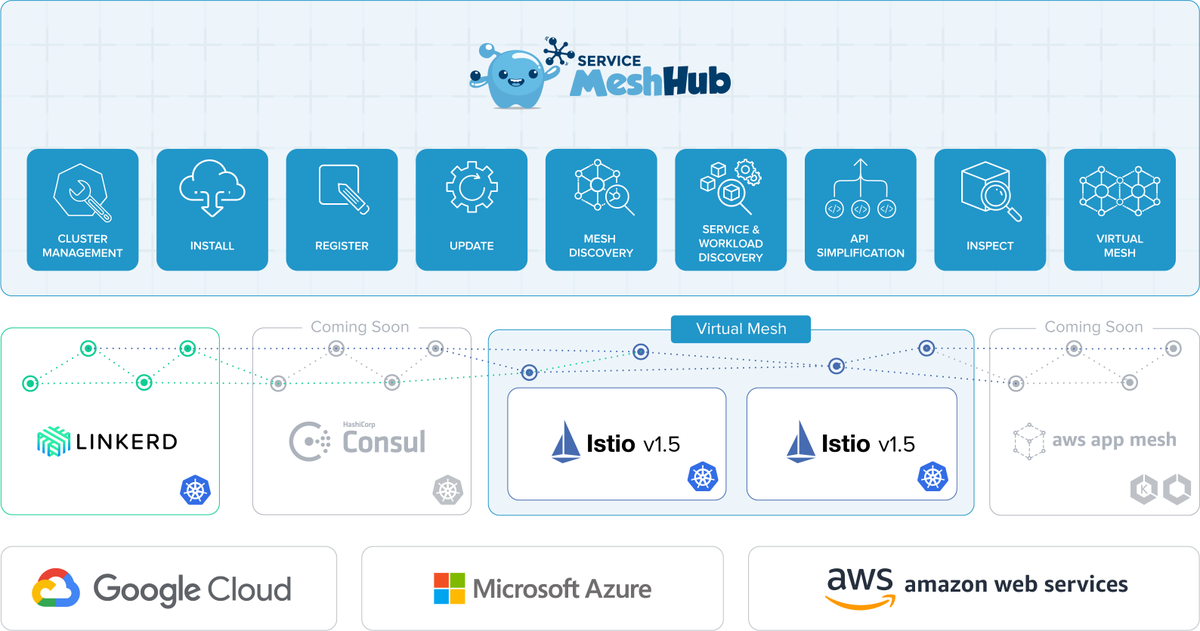Screen dimensions: 1200x631
Task: Click the "aws app mesh" text
Action: point(1113,440)
